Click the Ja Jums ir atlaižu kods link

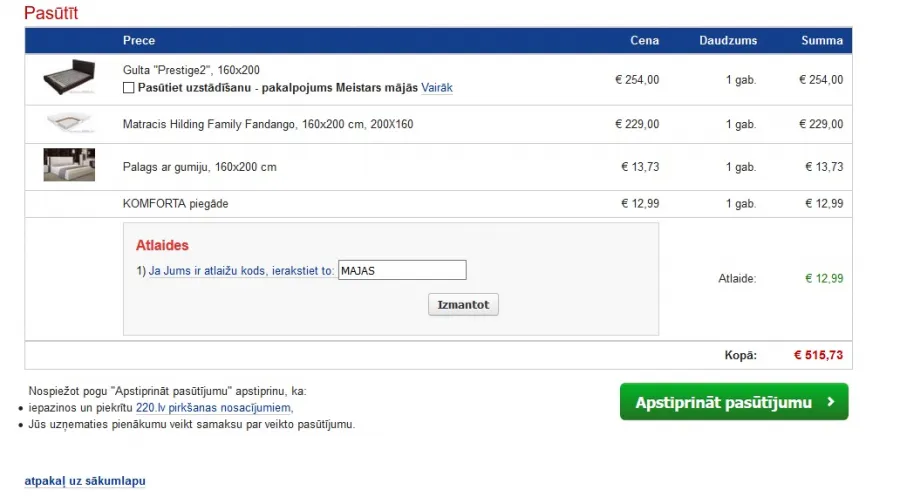point(241,270)
